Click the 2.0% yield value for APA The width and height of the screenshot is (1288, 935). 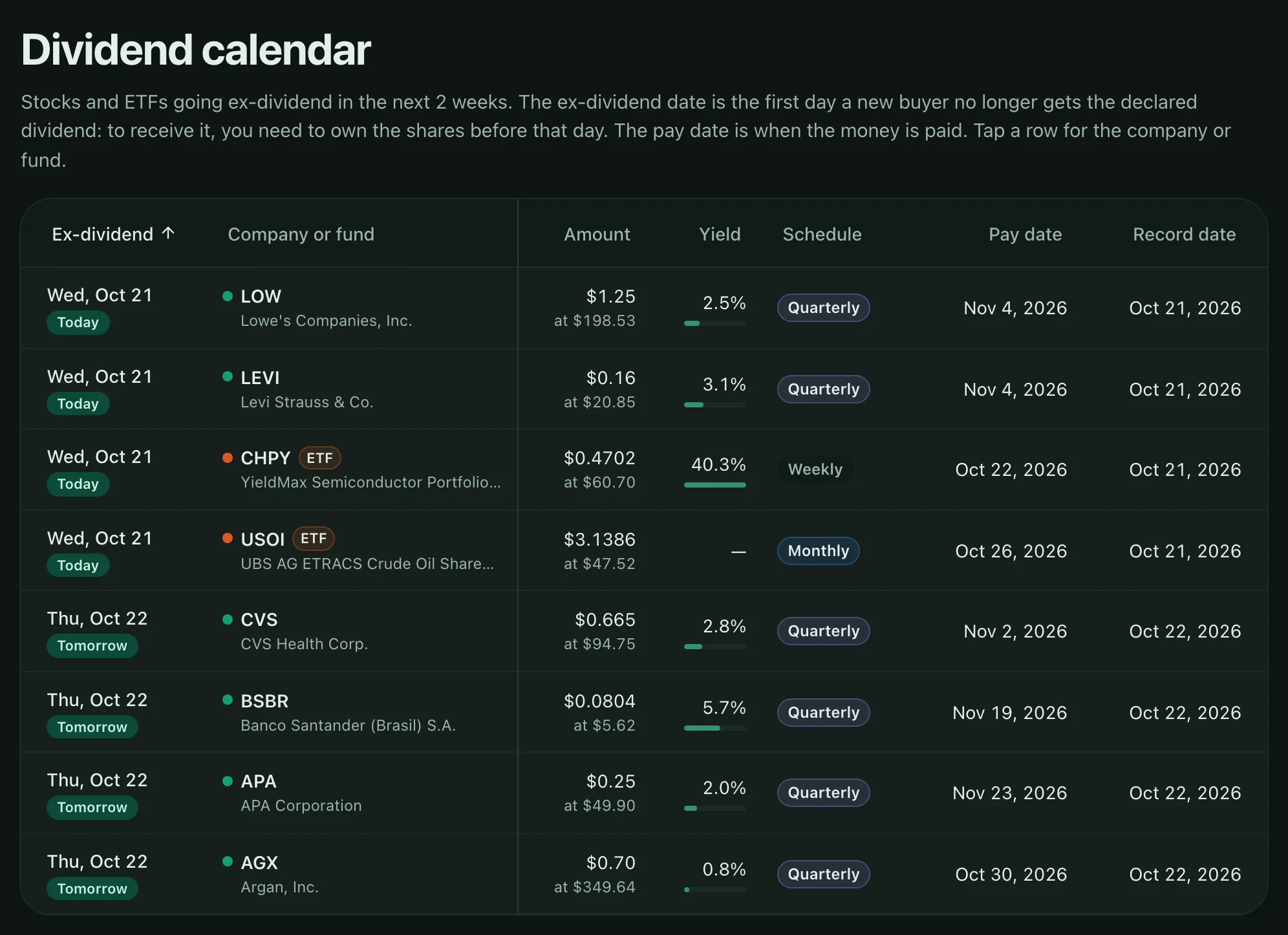[x=724, y=788]
